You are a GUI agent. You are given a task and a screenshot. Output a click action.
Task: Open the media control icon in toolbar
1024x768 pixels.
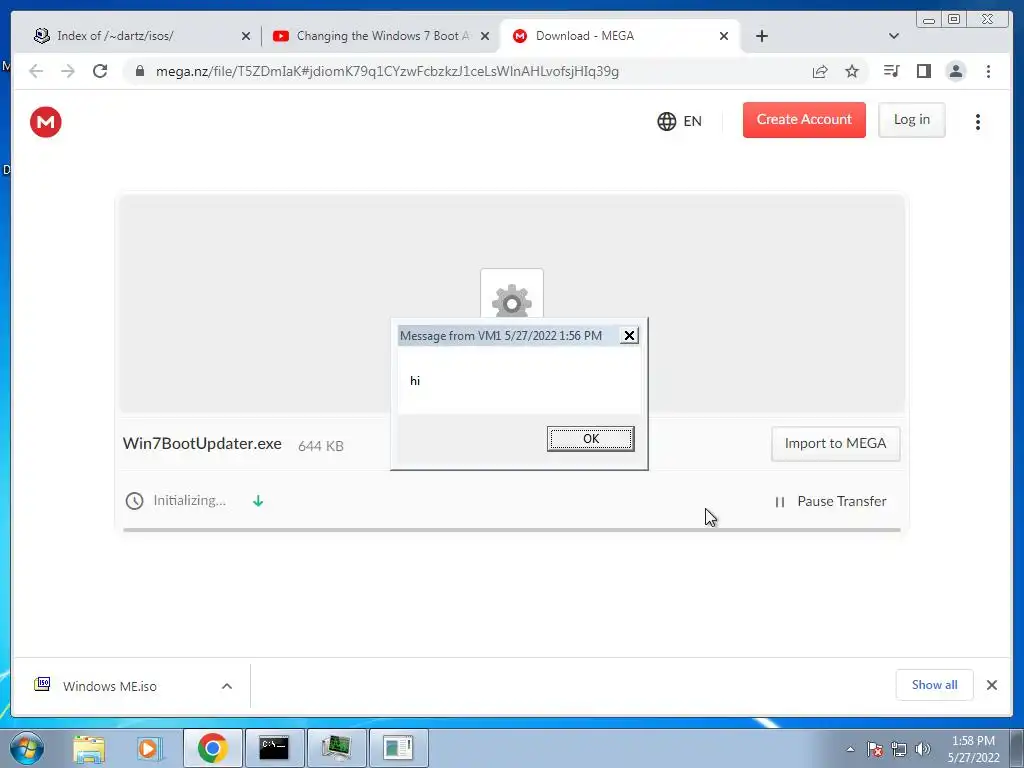point(891,71)
